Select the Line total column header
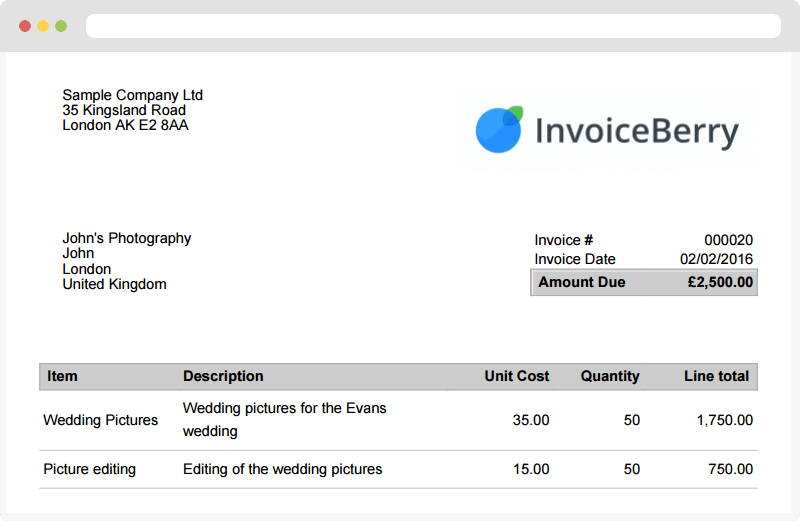 pyautogui.click(x=716, y=376)
